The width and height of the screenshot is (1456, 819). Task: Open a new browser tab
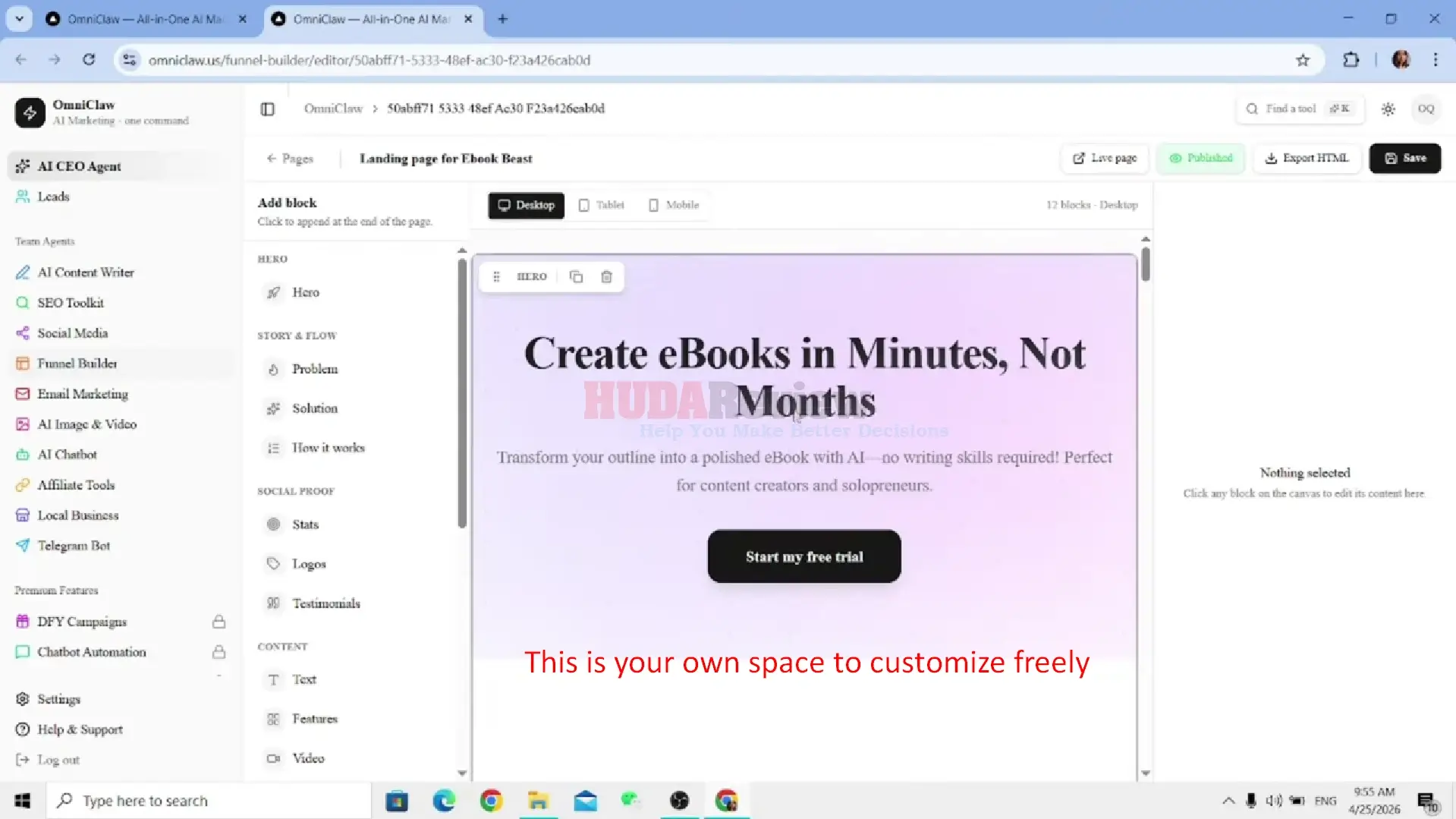502,19
